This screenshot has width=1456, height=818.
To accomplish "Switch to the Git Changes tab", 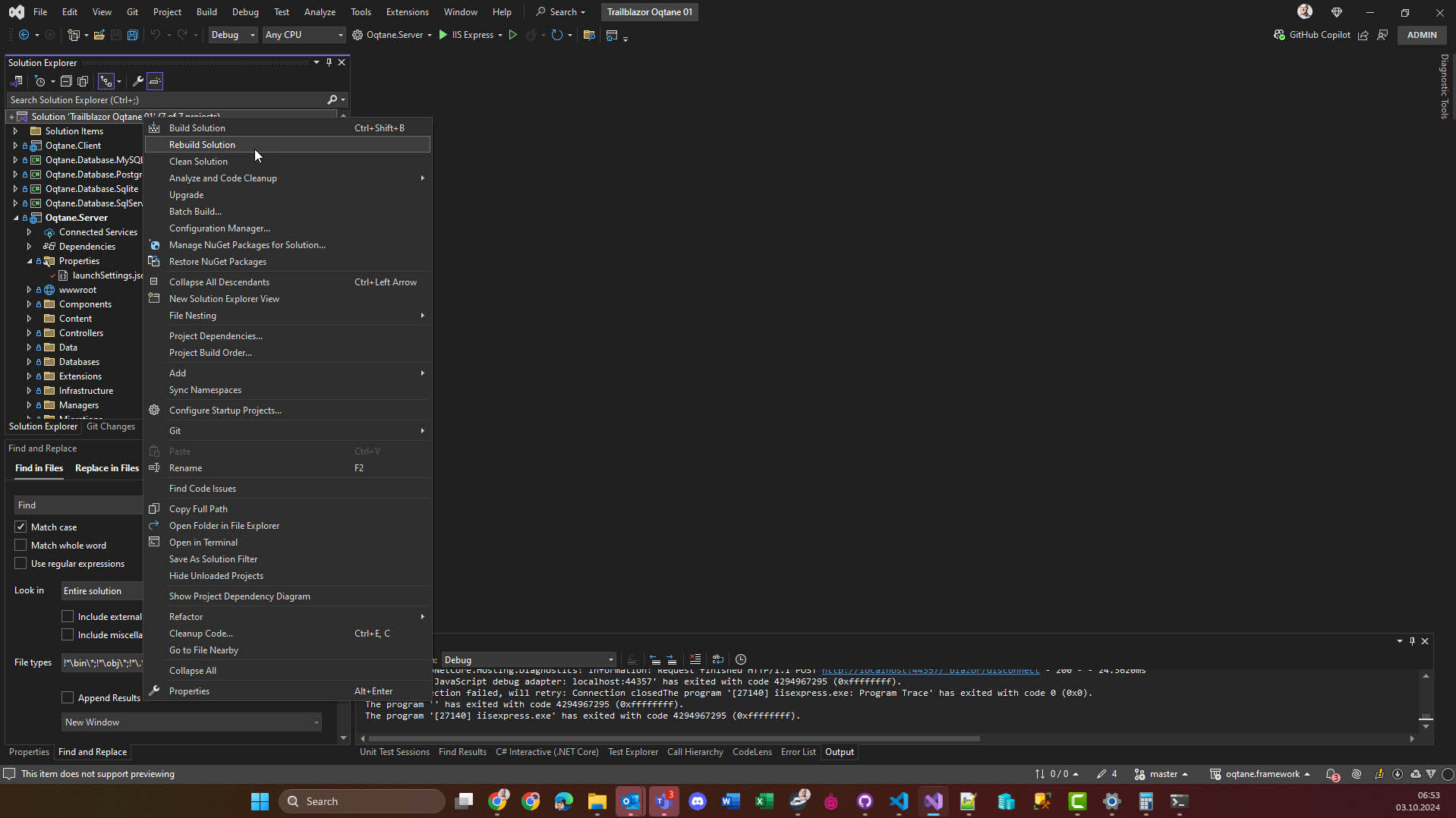I will [x=111, y=426].
